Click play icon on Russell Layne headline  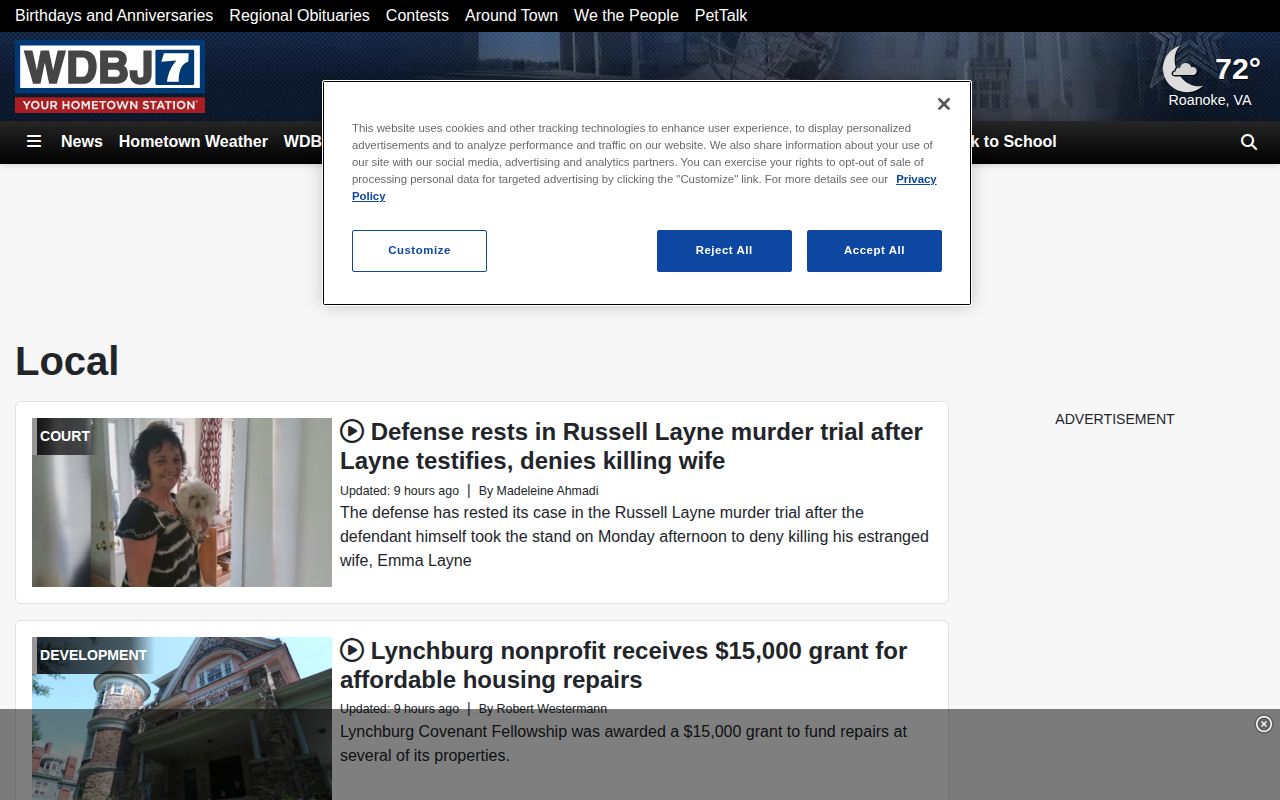pos(352,431)
